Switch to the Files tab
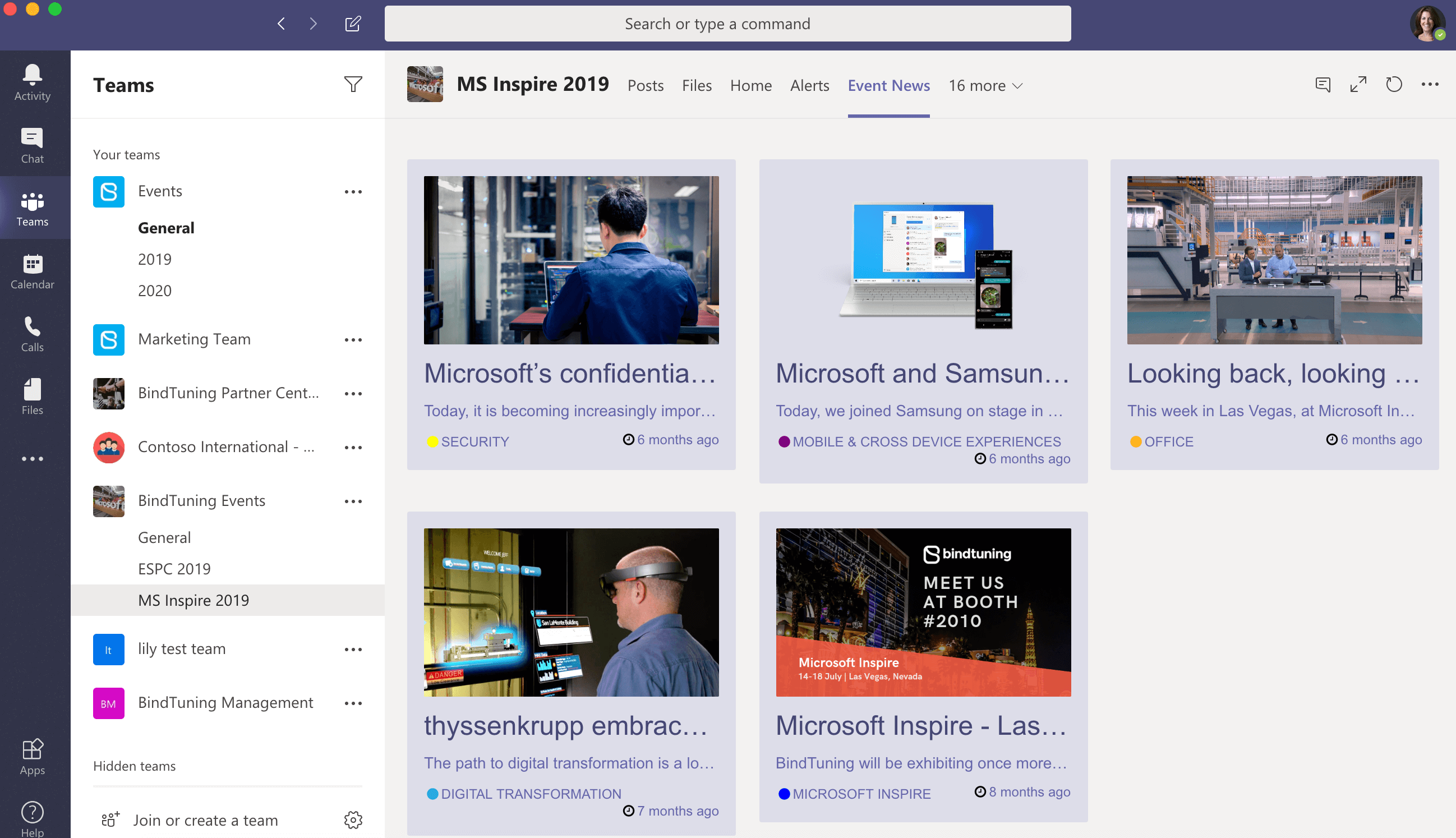Screen dimensions: 1456x838 tap(697, 85)
